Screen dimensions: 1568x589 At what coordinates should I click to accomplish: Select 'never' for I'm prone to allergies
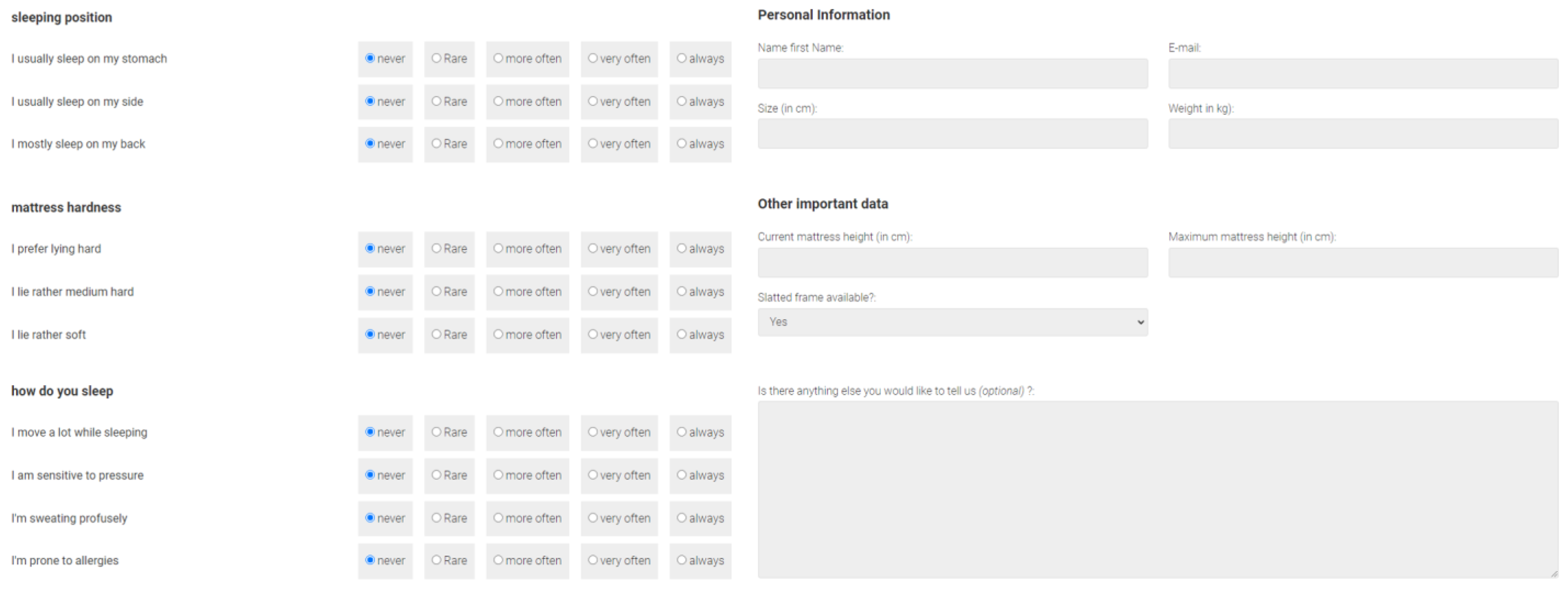point(370,560)
